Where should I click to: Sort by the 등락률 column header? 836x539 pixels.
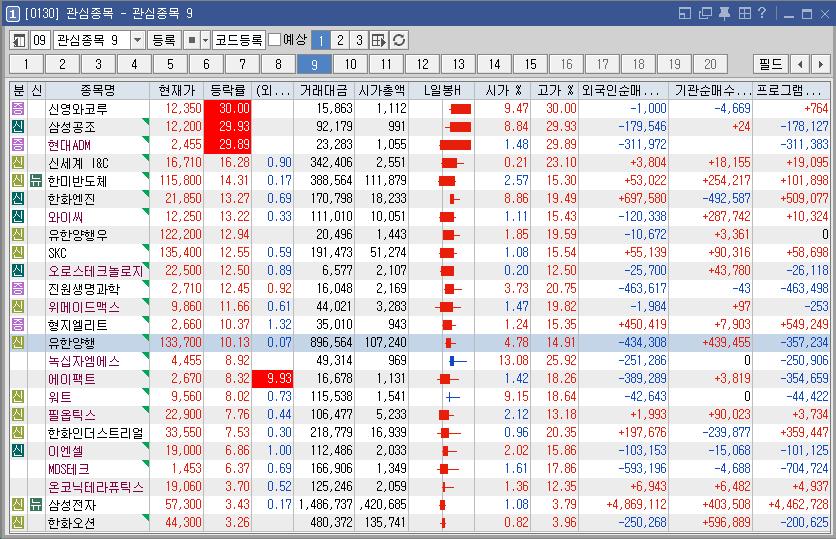tap(228, 90)
